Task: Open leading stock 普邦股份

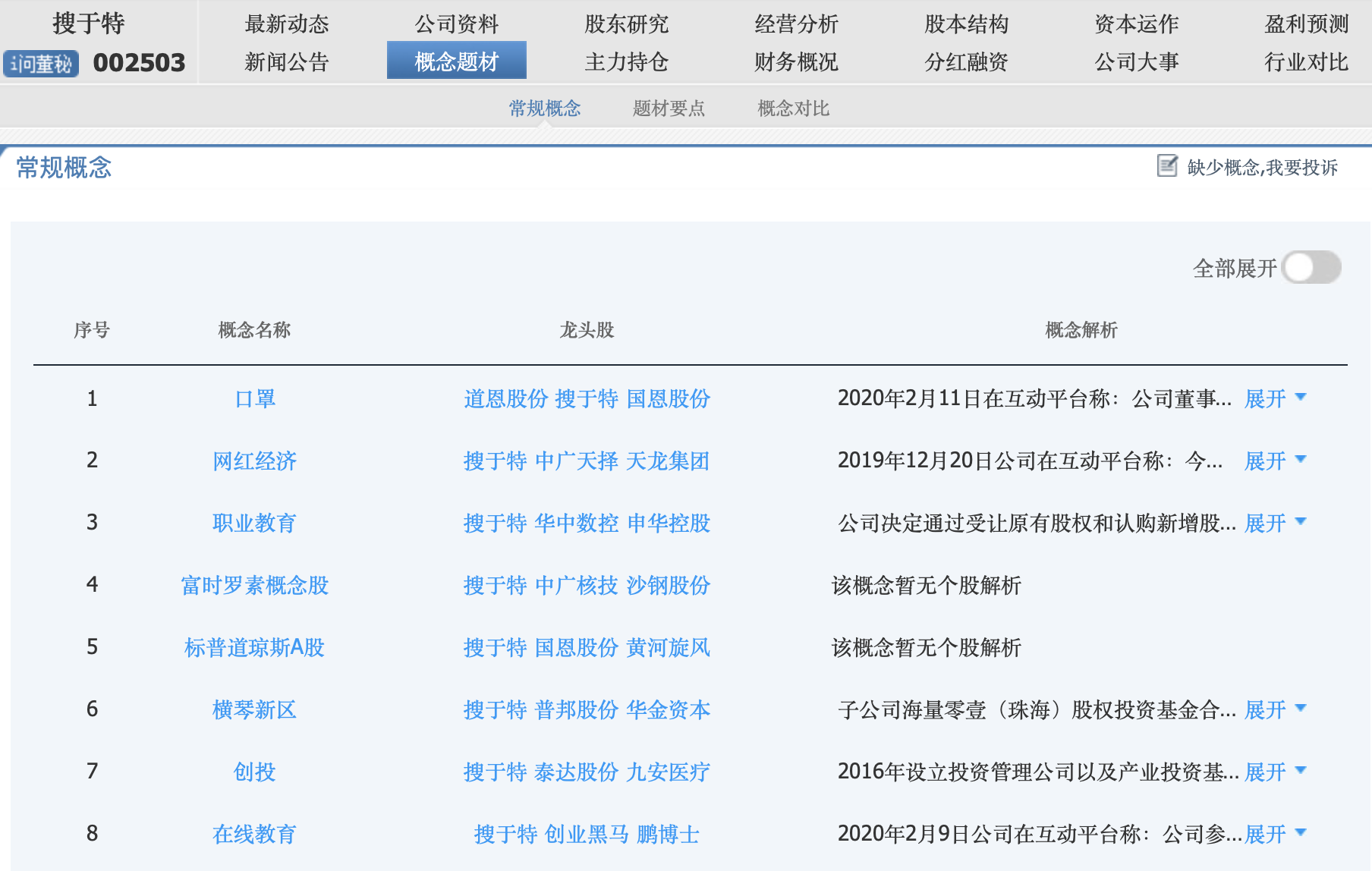Action: pos(577,709)
